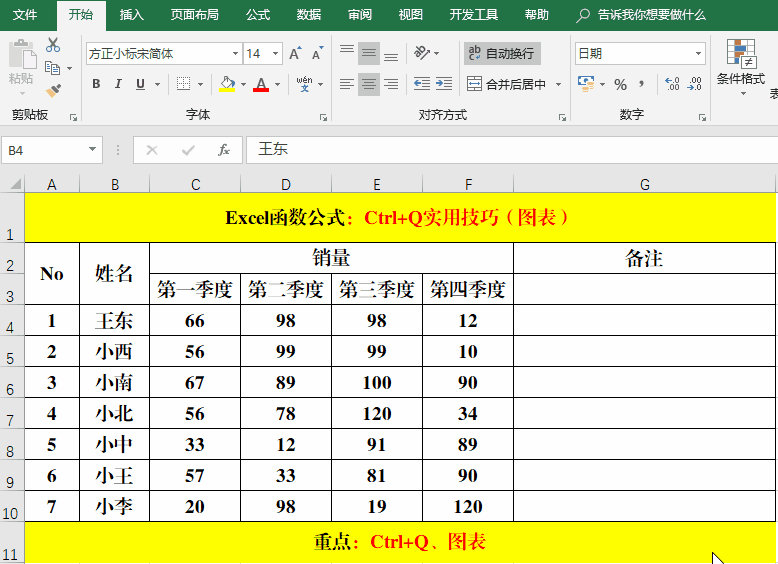The image size is (778, 564).
Task: Click the Copy icon
Action: 52,67
